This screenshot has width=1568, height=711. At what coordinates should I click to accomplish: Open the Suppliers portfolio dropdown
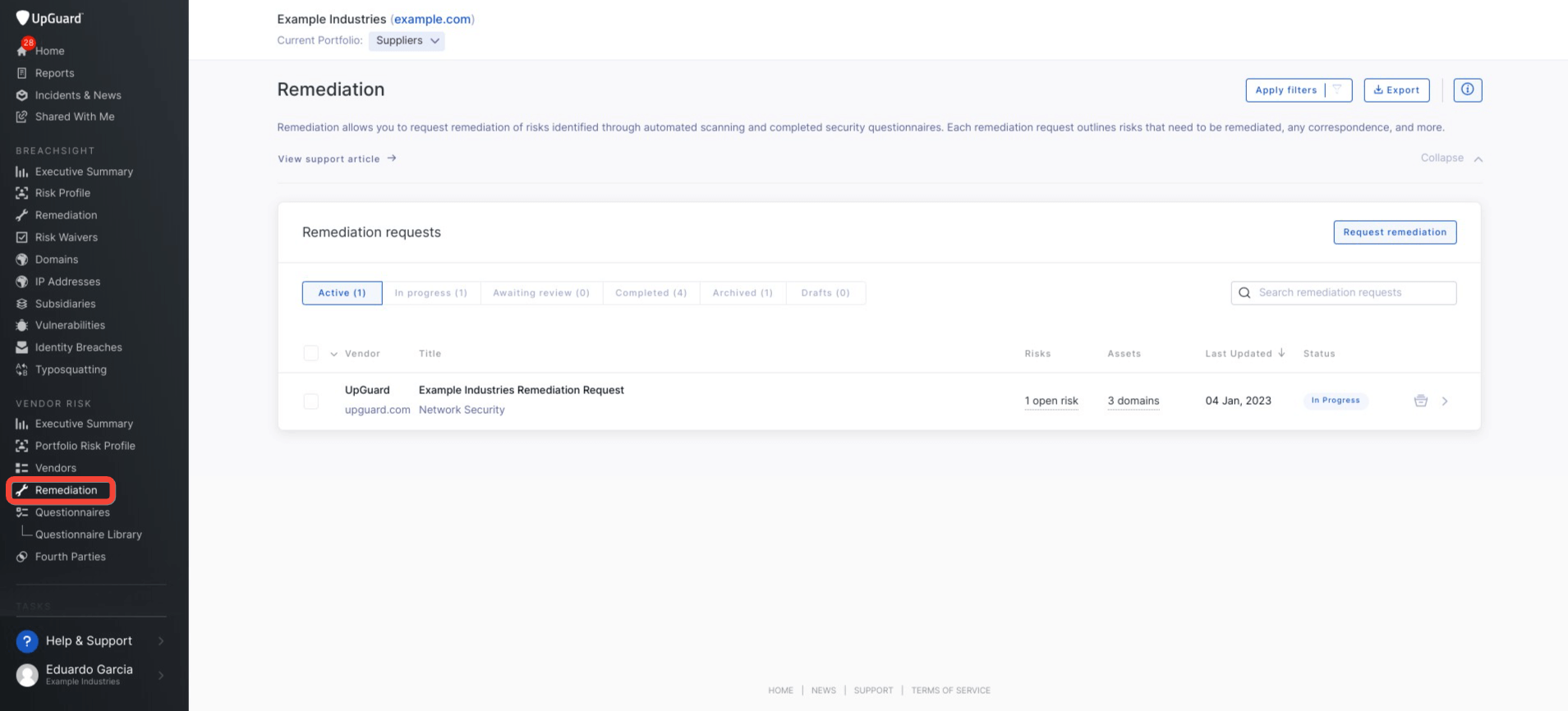pyautogui.click(x=407, y=40)
